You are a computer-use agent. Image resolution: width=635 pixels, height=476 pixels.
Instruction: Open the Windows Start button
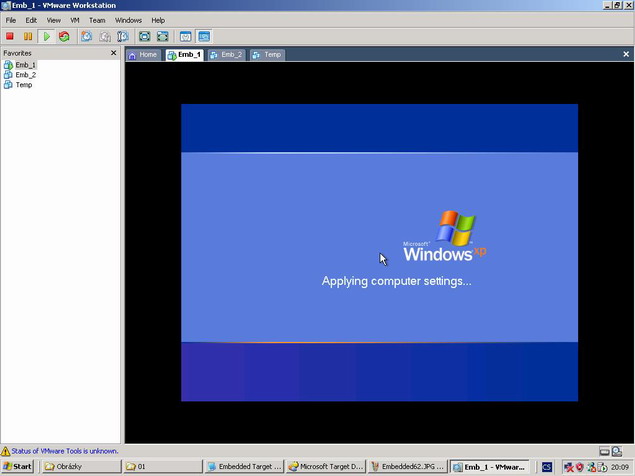(17, 467)
